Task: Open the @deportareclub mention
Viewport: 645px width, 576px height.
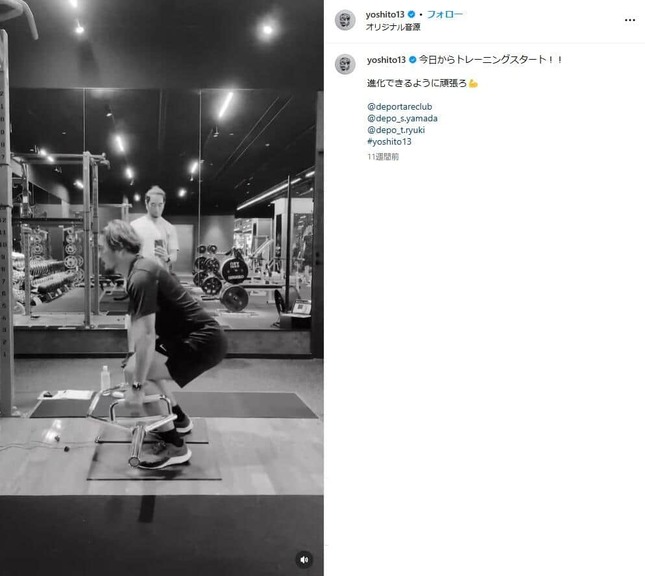Action: [x=399, y=107]
